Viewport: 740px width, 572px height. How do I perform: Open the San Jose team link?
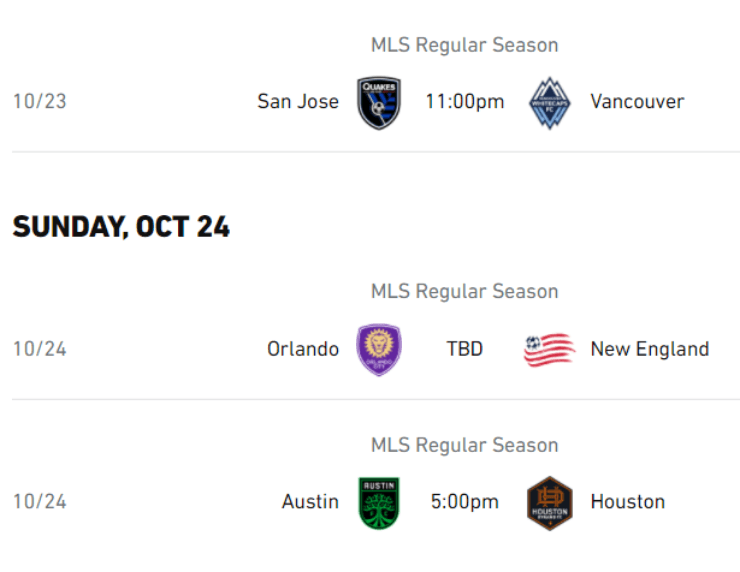click(x=298, y=102)
